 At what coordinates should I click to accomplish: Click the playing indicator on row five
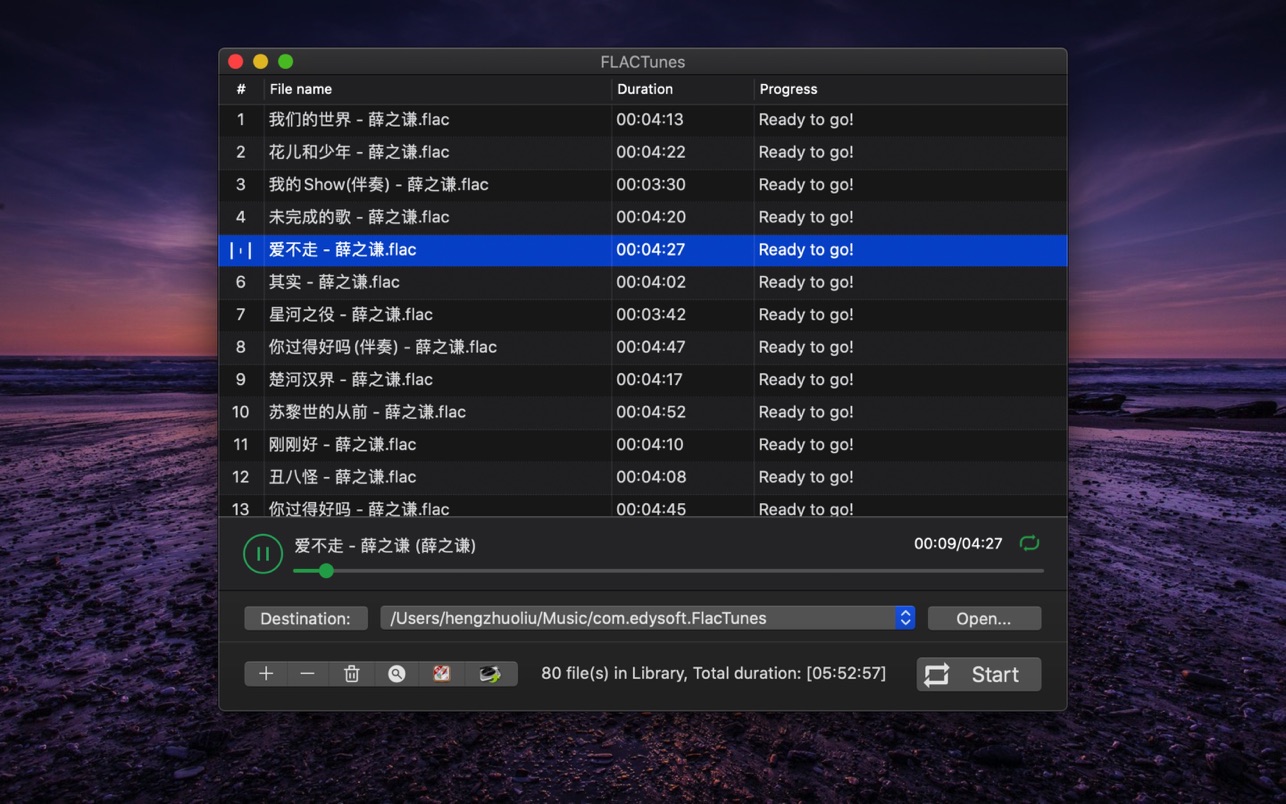(x=241, y=250)
